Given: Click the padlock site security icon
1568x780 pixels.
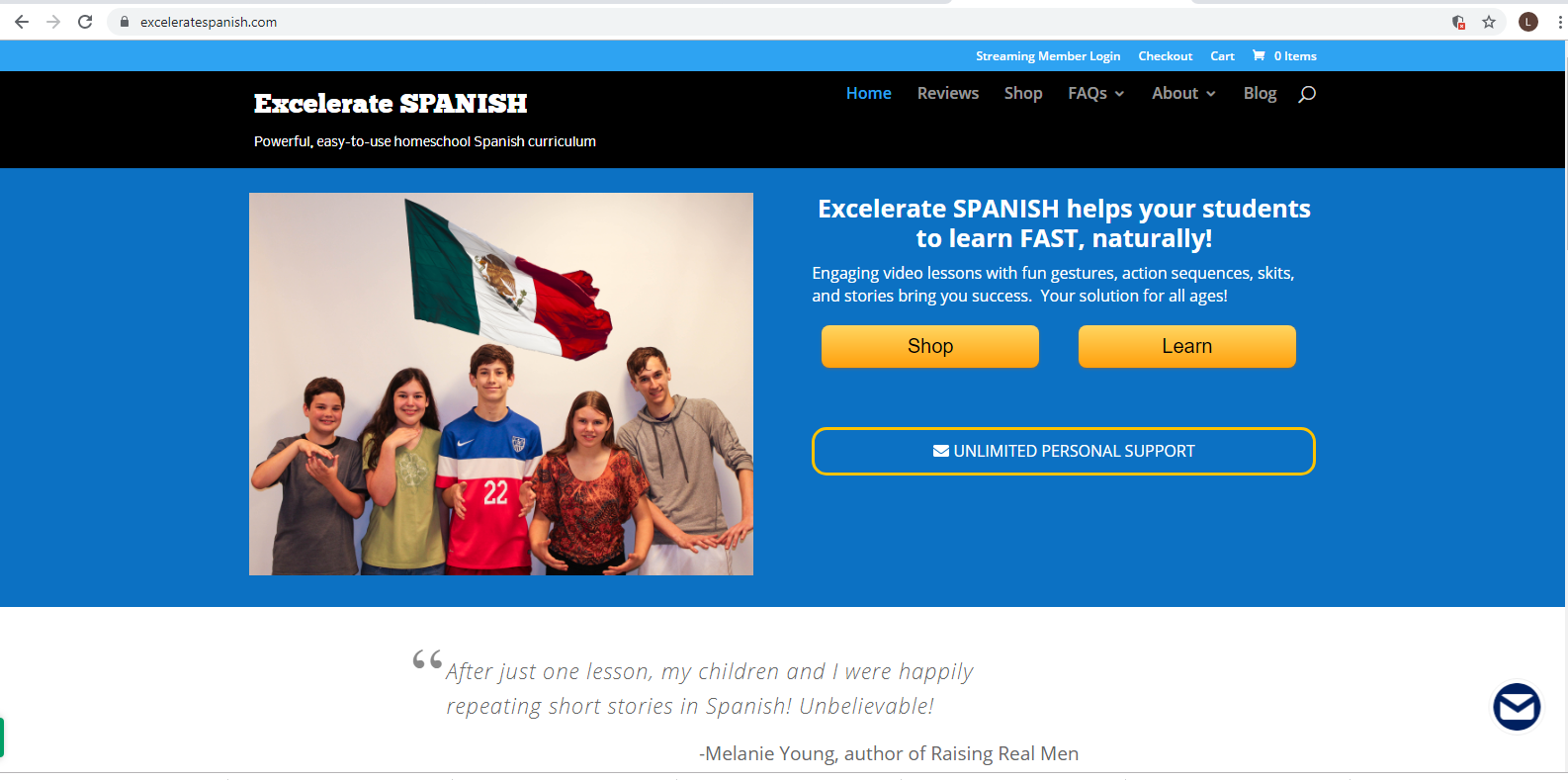Looking at the screenshot, I should pos(125,22).
